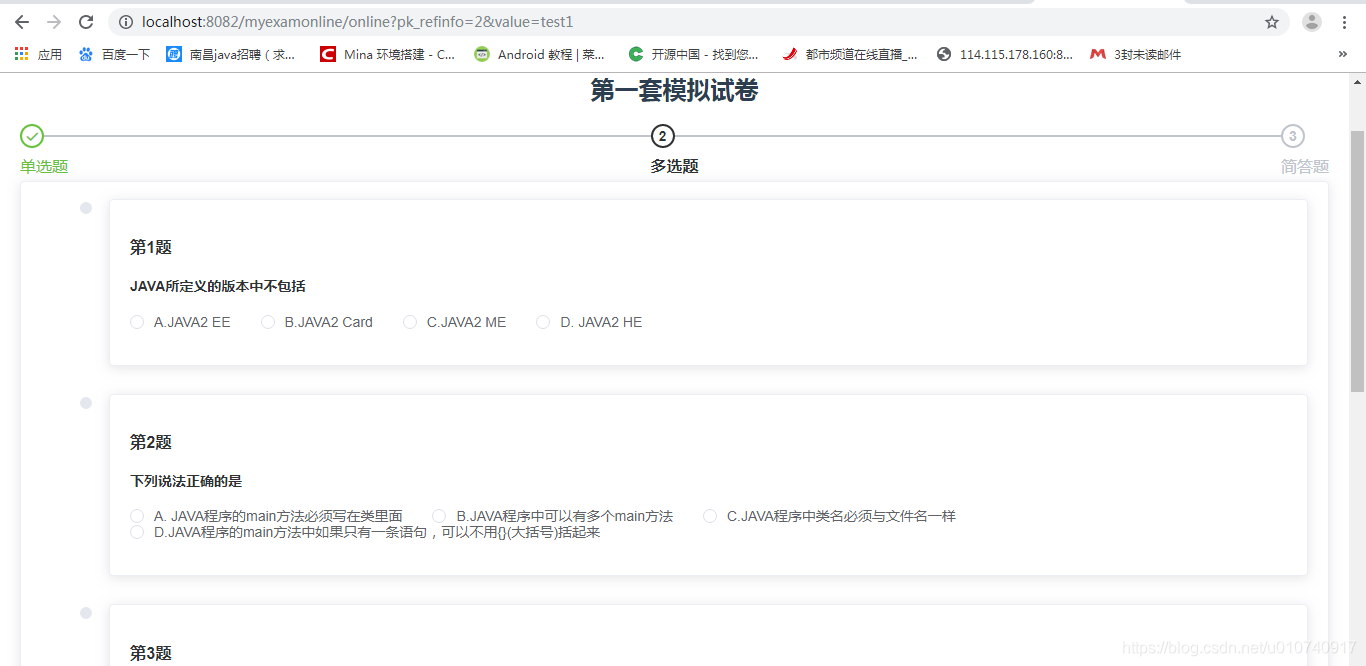Click the 第3题 heading
The image size is (1366, 666).
151,653
